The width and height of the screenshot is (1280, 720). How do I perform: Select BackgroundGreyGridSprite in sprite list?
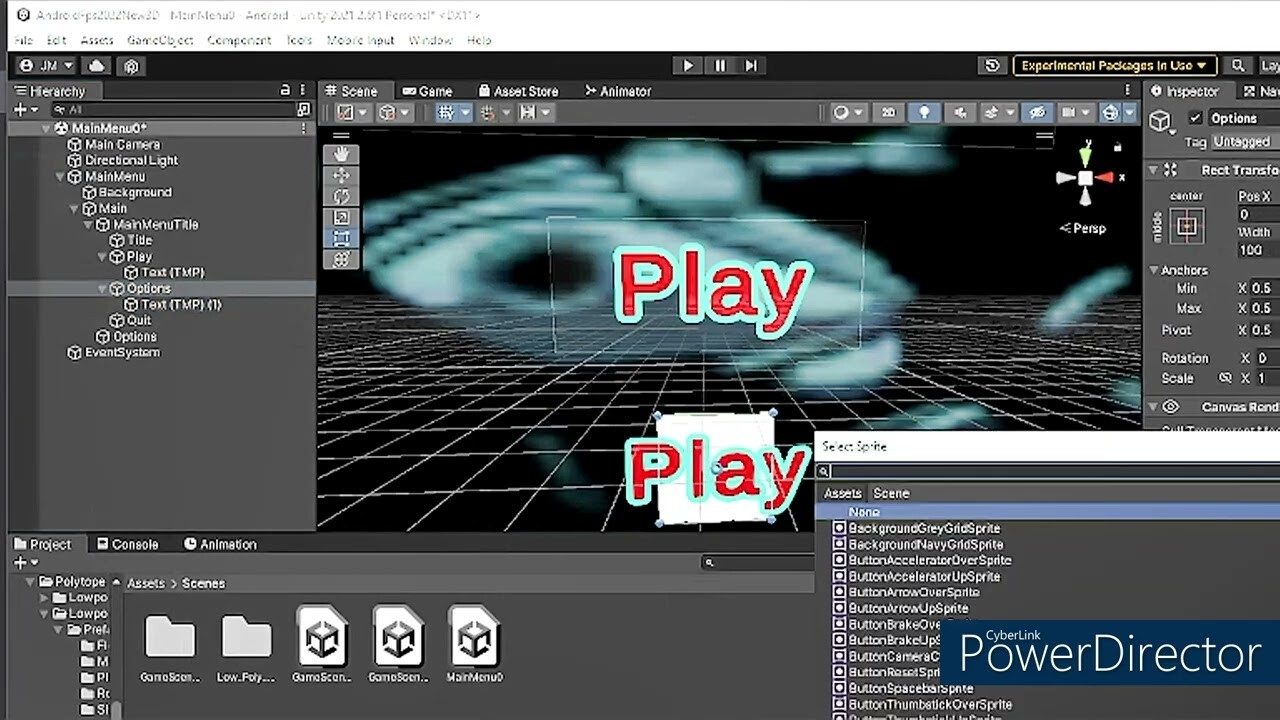[x=923, y=528]
